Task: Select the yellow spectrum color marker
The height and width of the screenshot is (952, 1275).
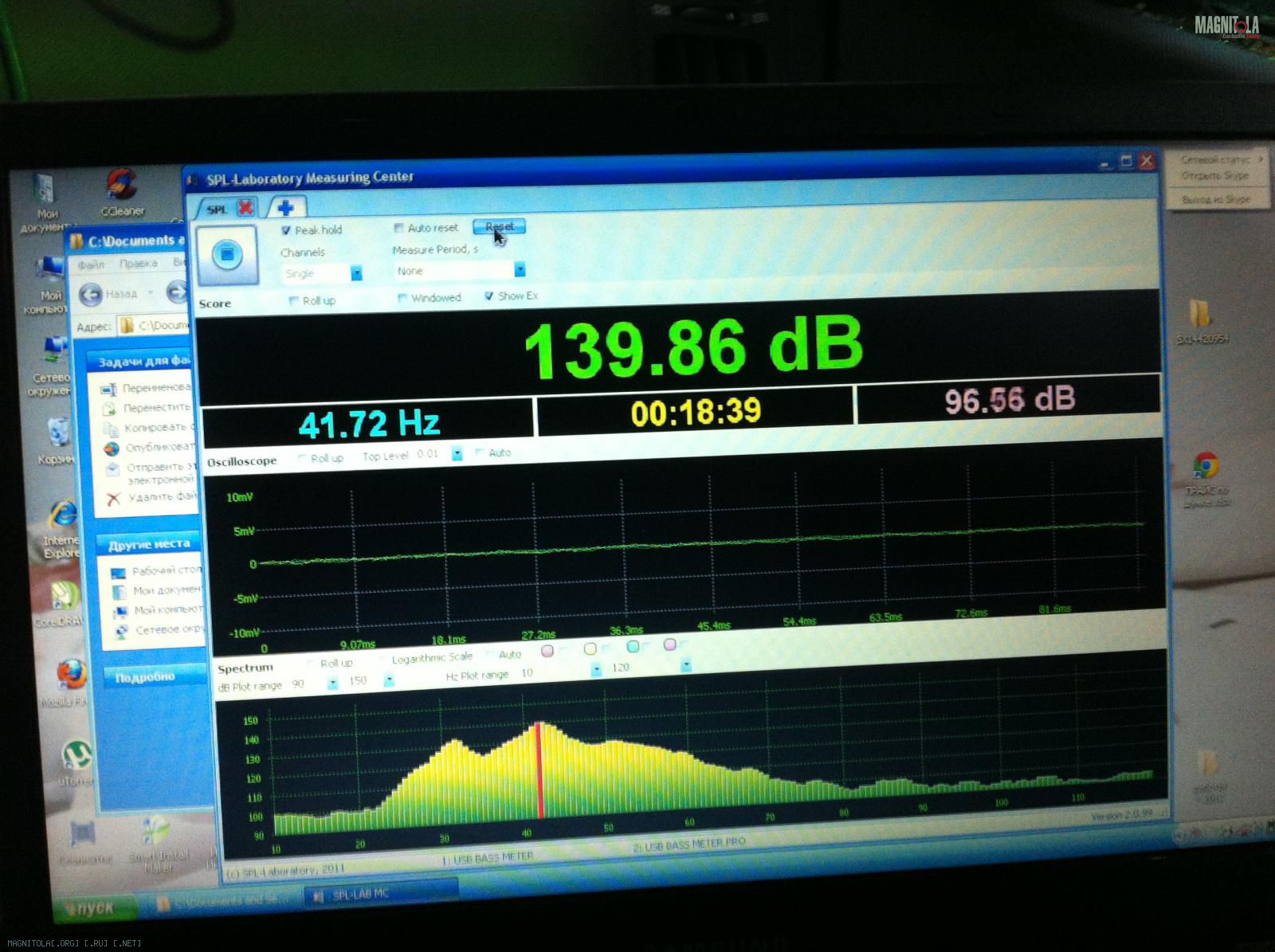Action: (590, 648)
